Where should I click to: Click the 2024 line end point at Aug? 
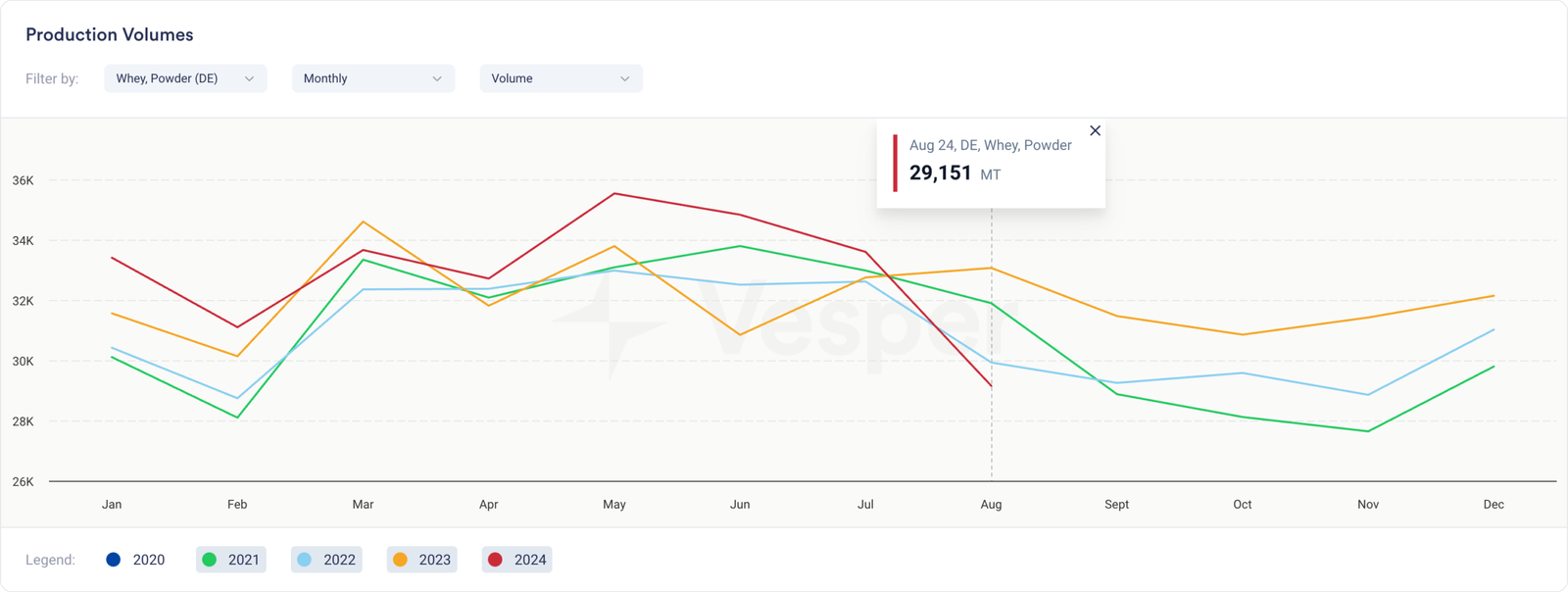pyautogui.click(x=991, y=386)
